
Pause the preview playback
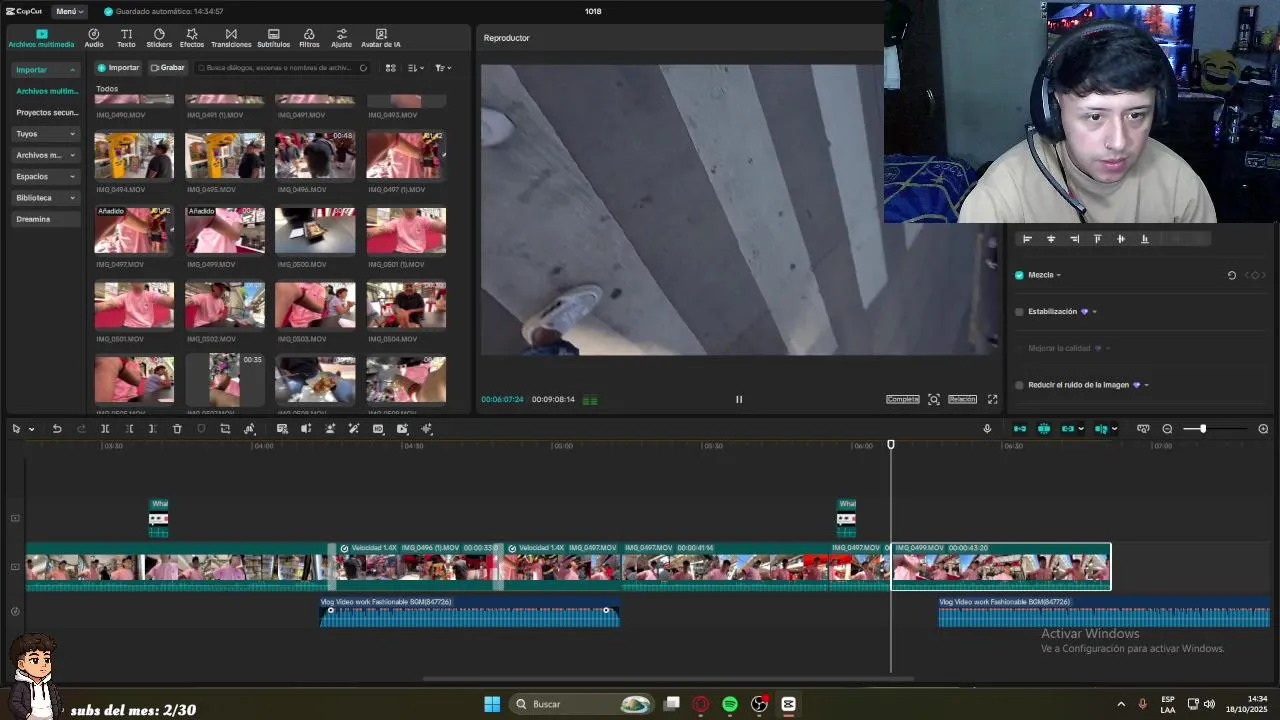click(x=739, y=399)
